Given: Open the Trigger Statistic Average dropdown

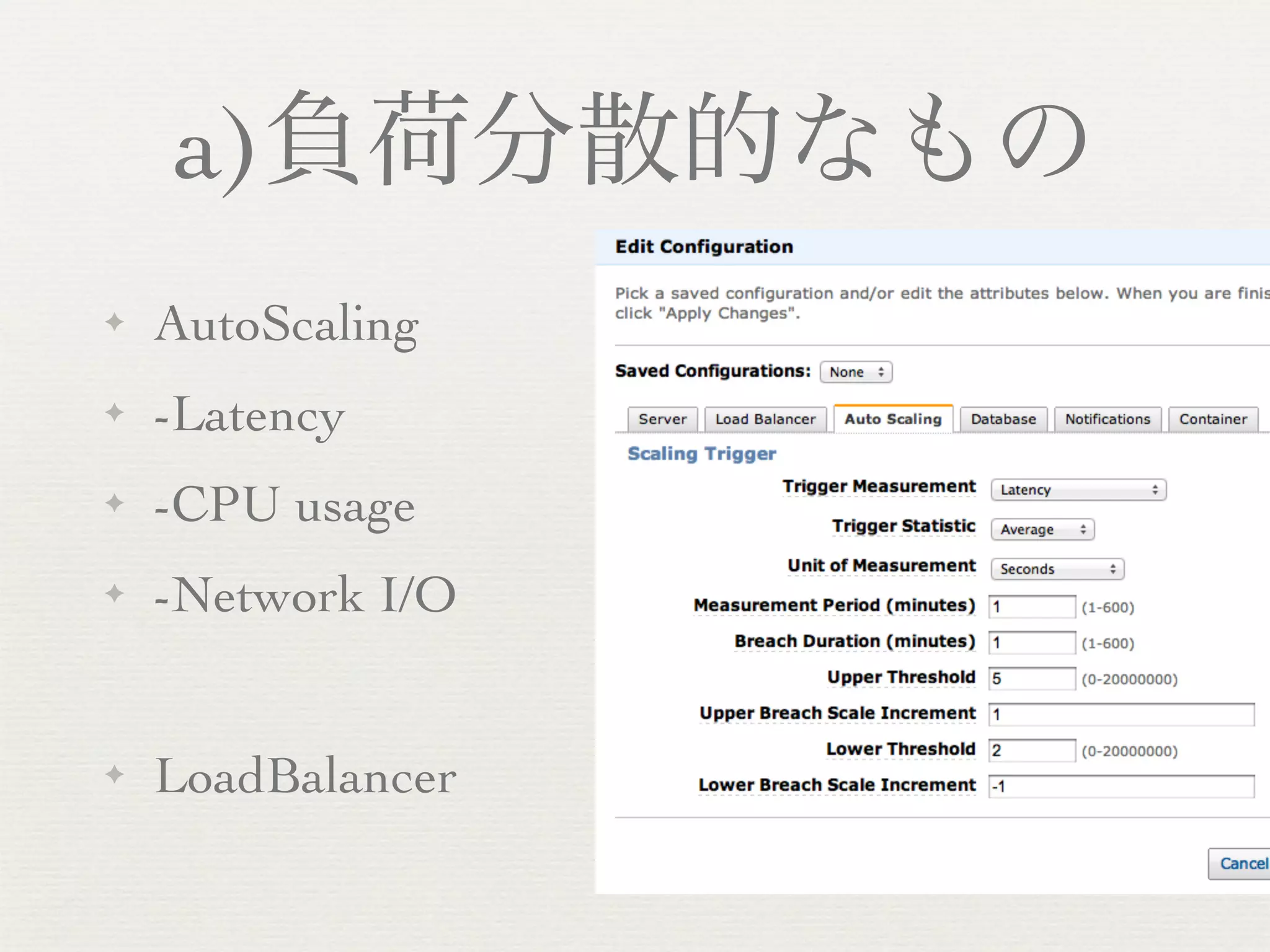Looking at the screenshot, I should pos(1042,529).
